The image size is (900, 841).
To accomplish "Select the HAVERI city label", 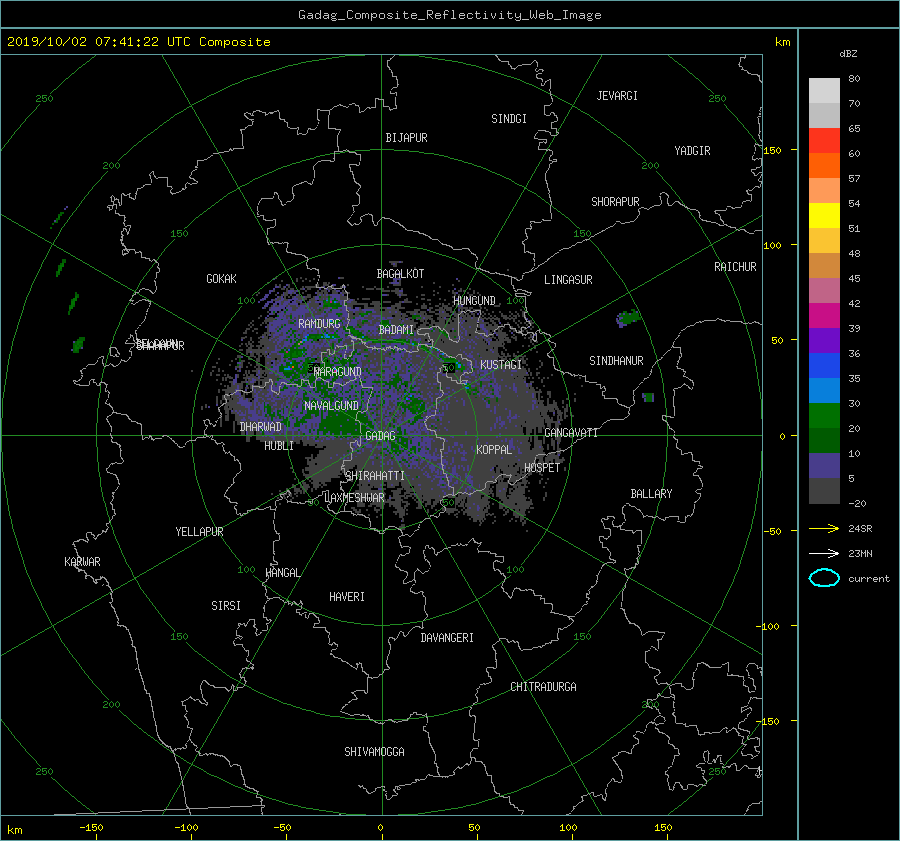I will tap(347, 597).
